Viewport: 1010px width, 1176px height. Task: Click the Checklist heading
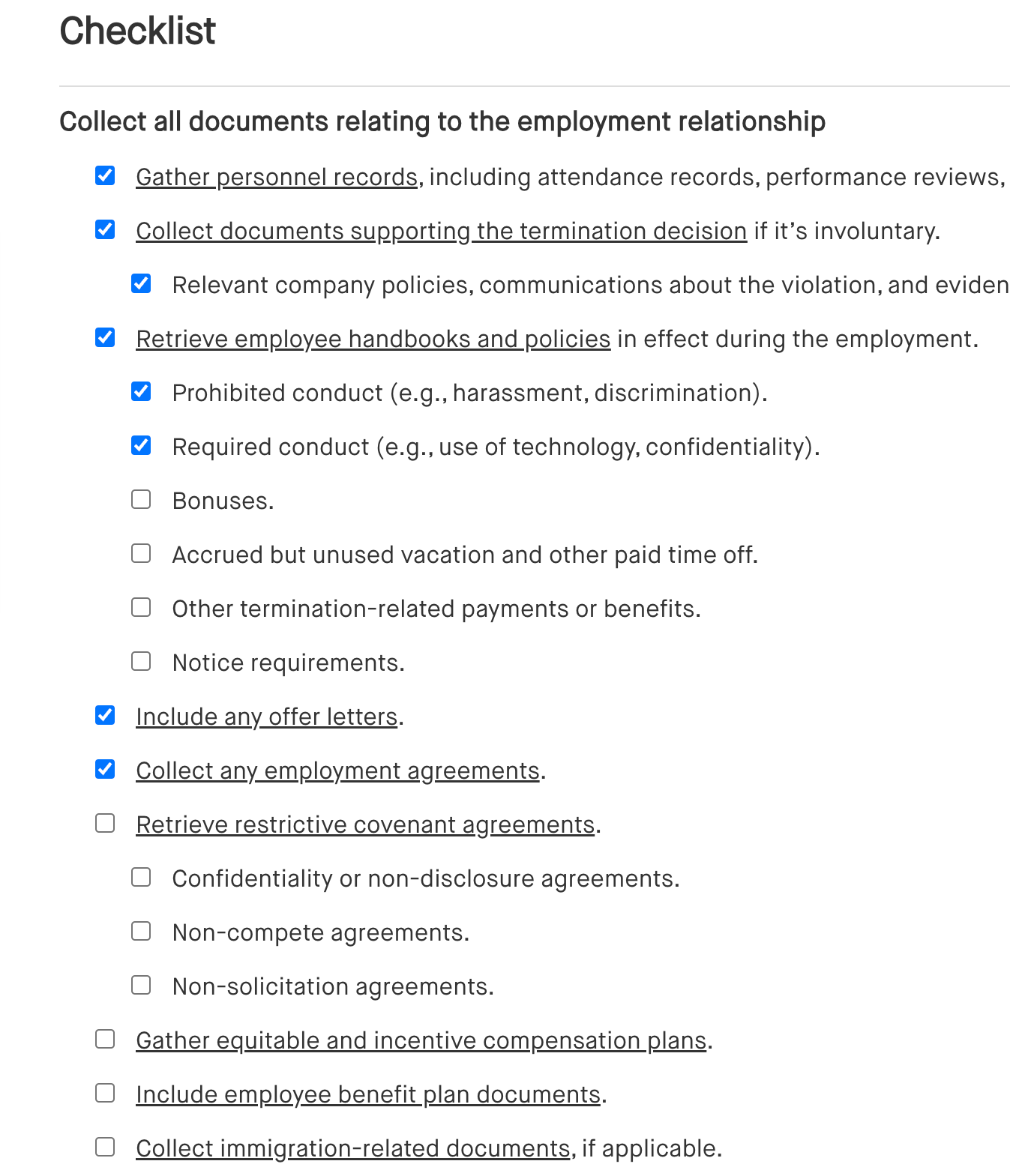138,31
